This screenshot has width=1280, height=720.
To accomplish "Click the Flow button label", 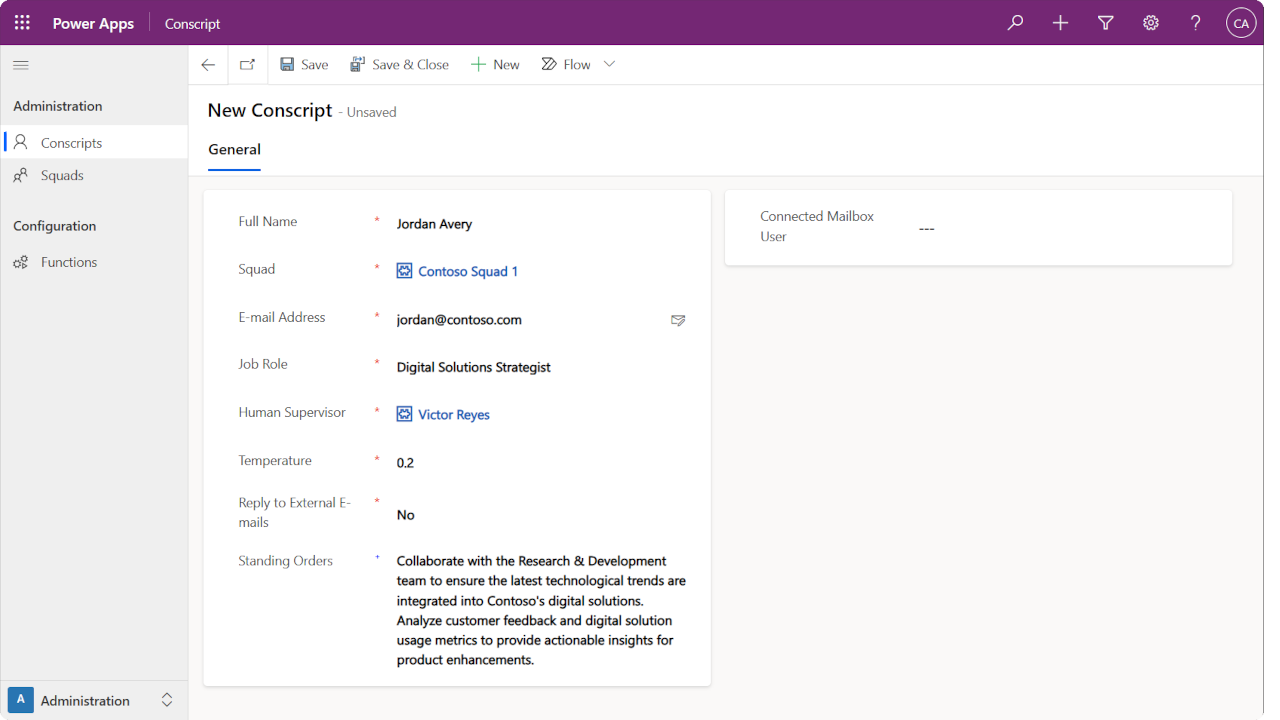I will click(x=577, y=65).
